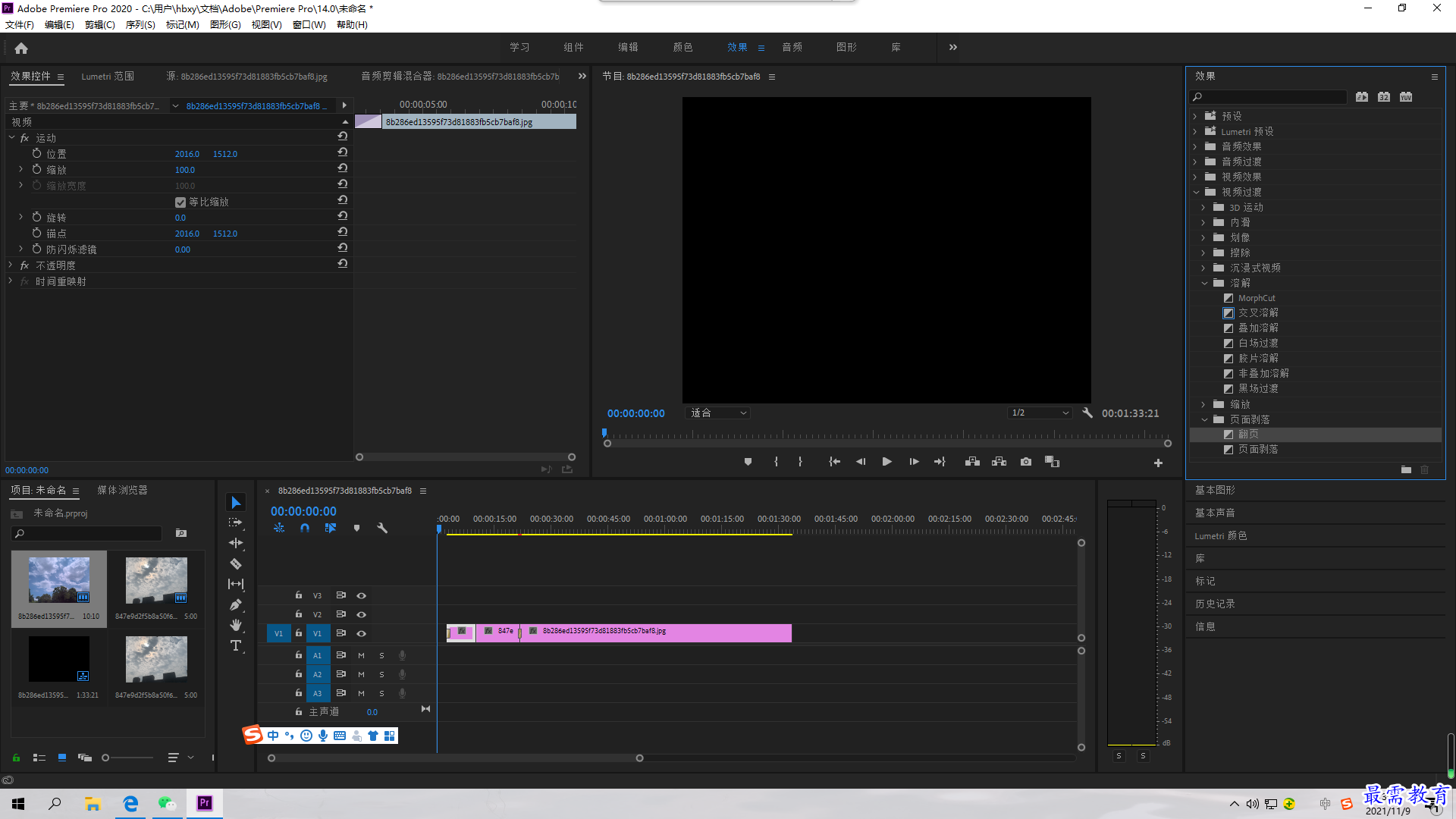The width and height of the screenshot is (1456, 819).
Task: Toggle V2 track output eye
Action: 362,614
